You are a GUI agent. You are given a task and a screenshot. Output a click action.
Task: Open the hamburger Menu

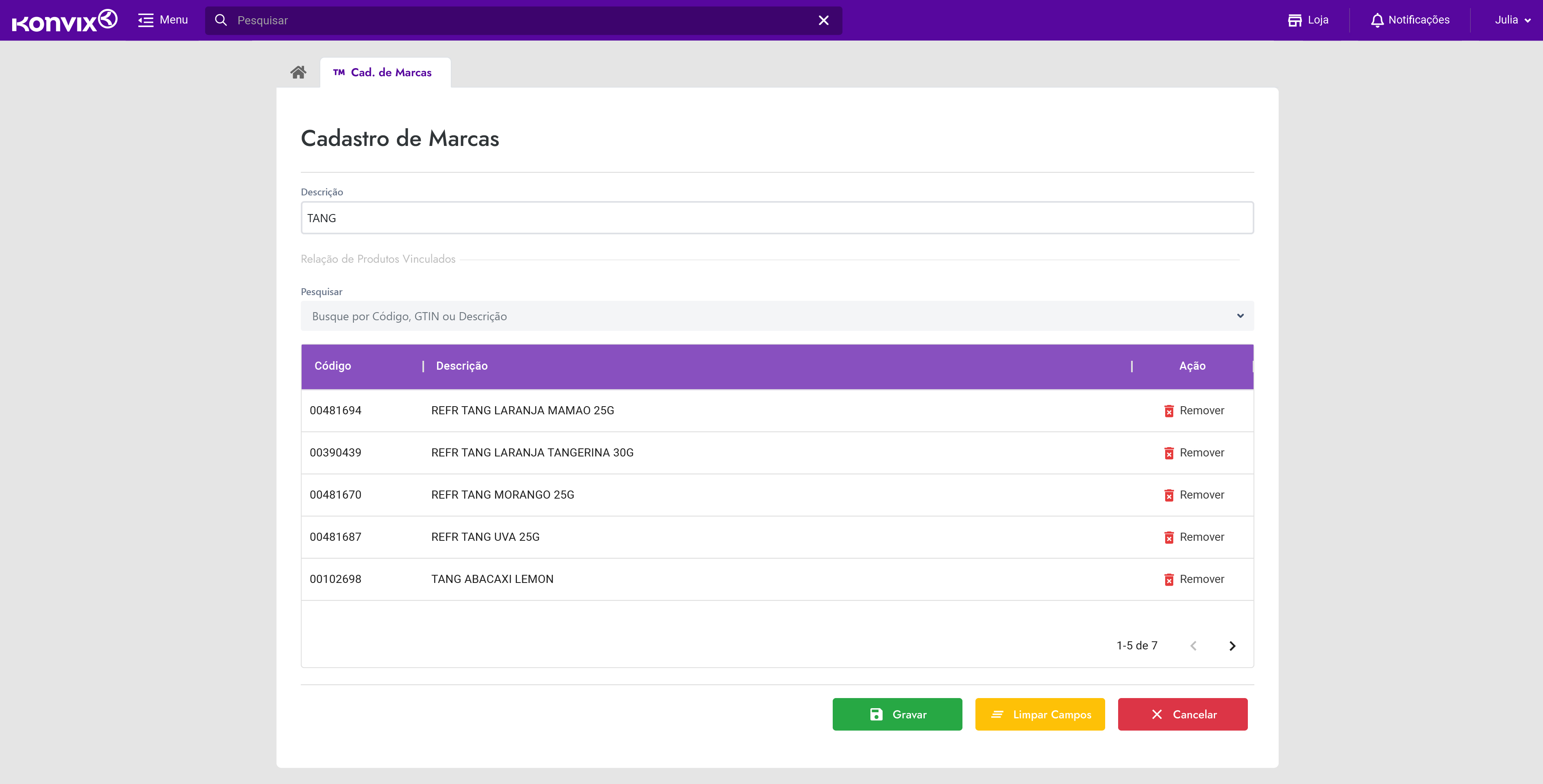163,20
